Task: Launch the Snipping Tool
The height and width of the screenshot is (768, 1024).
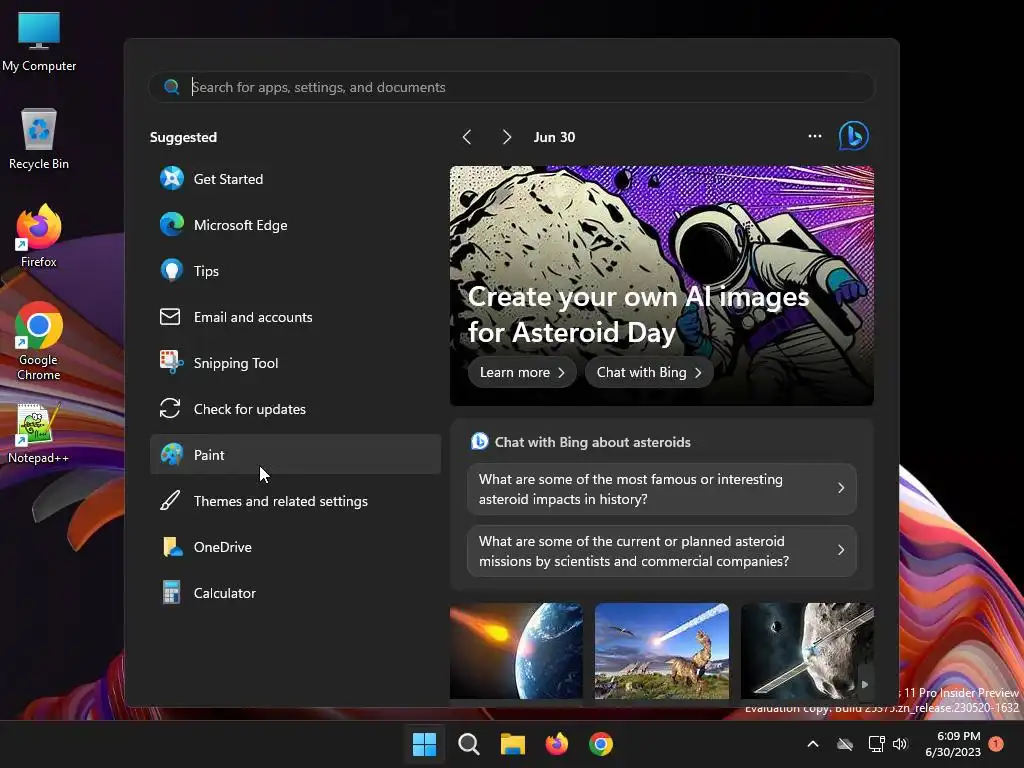Action: click(295, 363)
